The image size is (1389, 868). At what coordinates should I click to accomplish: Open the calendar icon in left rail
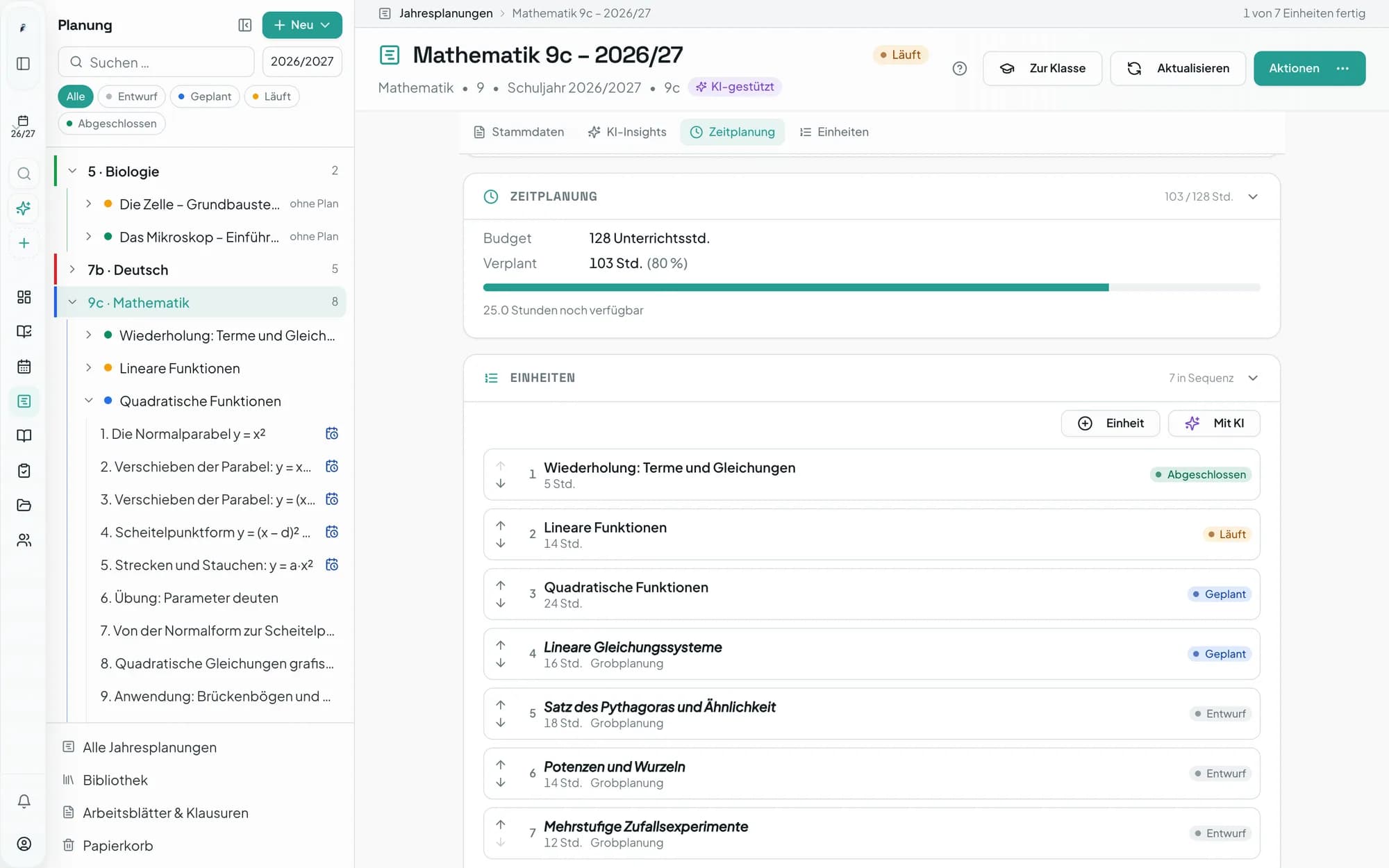pyautogui.click(x=24, y=367)
